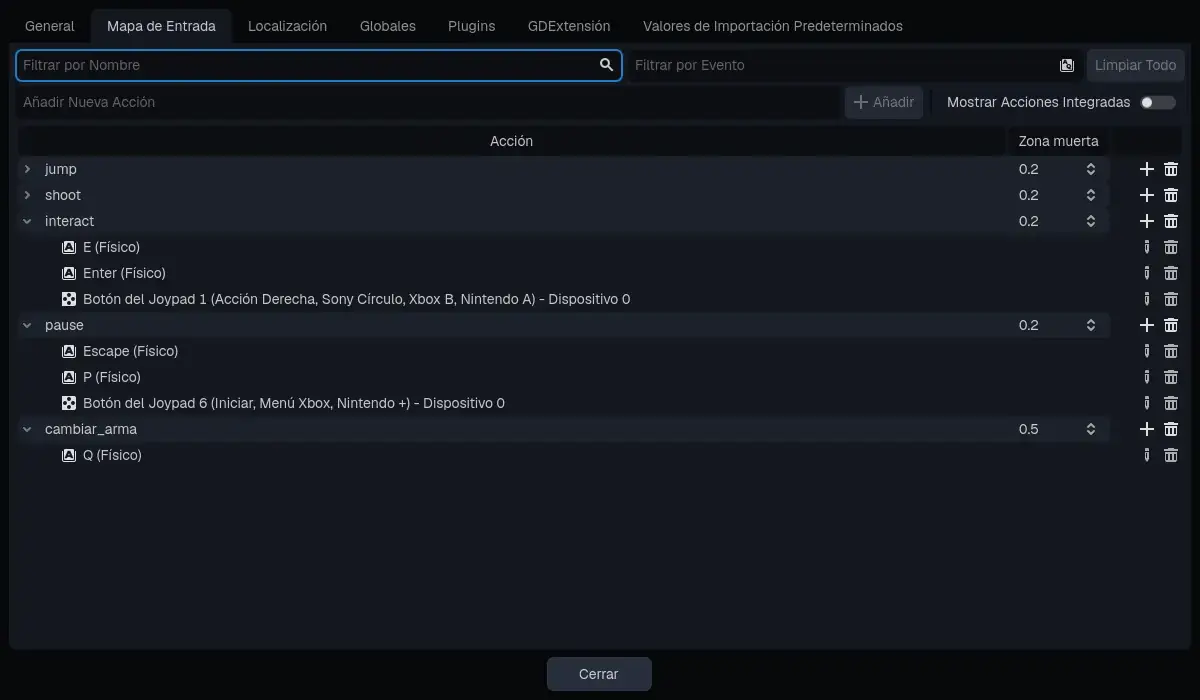
Task: Add an event to cambiar_arma action
Action: pos(1147,429)
